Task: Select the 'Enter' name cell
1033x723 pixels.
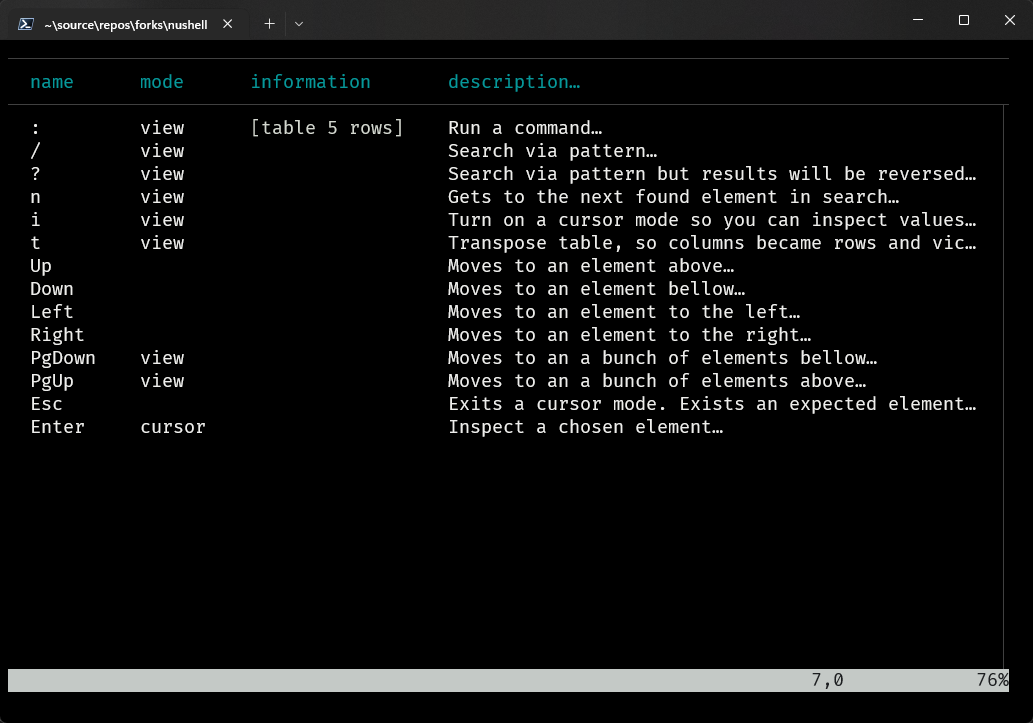Action: pos(57,427)
